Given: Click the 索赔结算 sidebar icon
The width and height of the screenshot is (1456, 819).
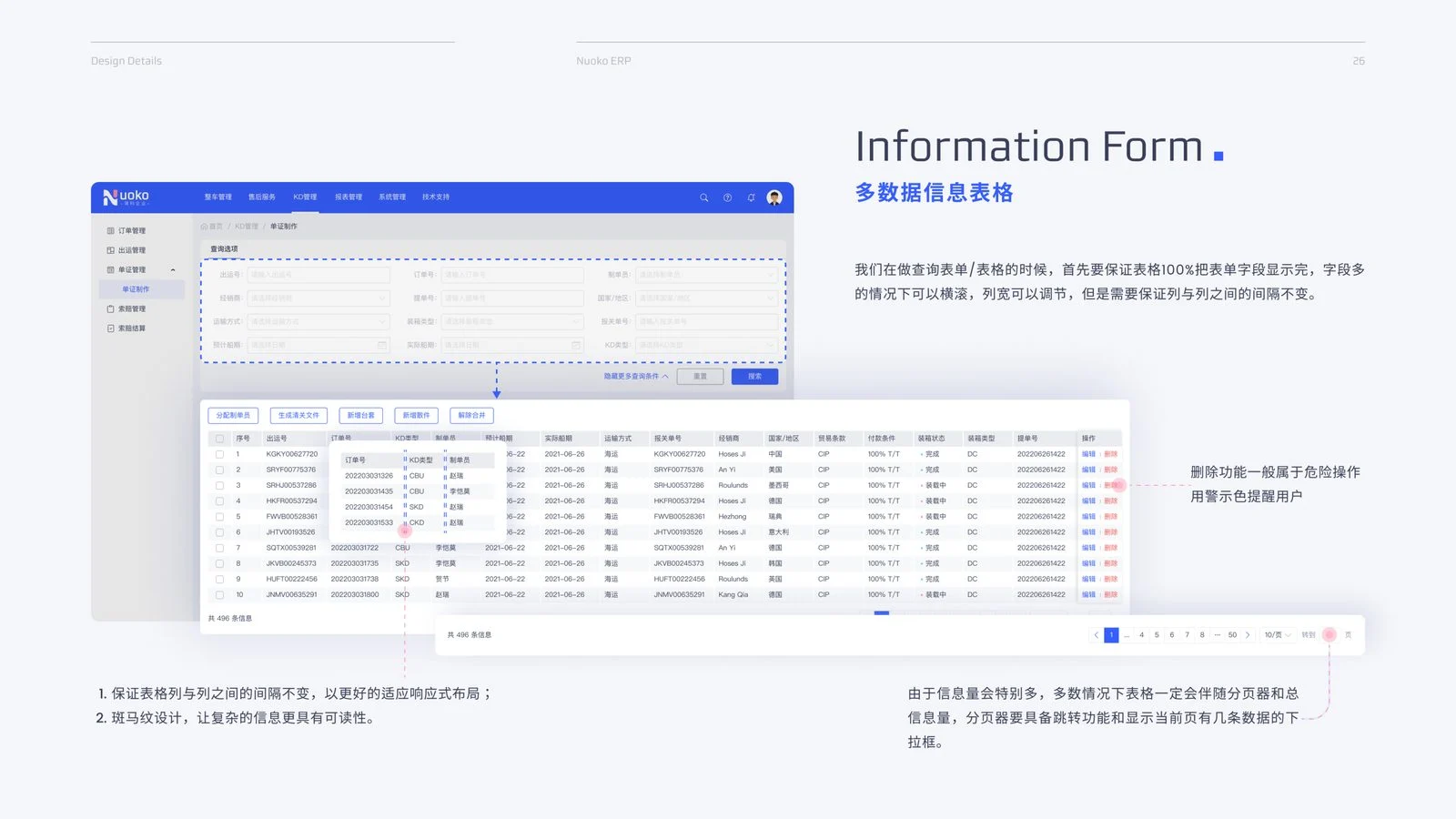Looking at the screenshot, I should click(x=110, y=329).
